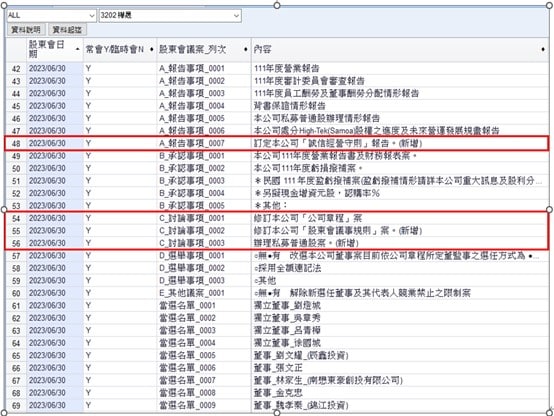This screenshot has height=416, width=554.
Task: Click cell A_報告事項_0003
Action: [x=204, y=94]
